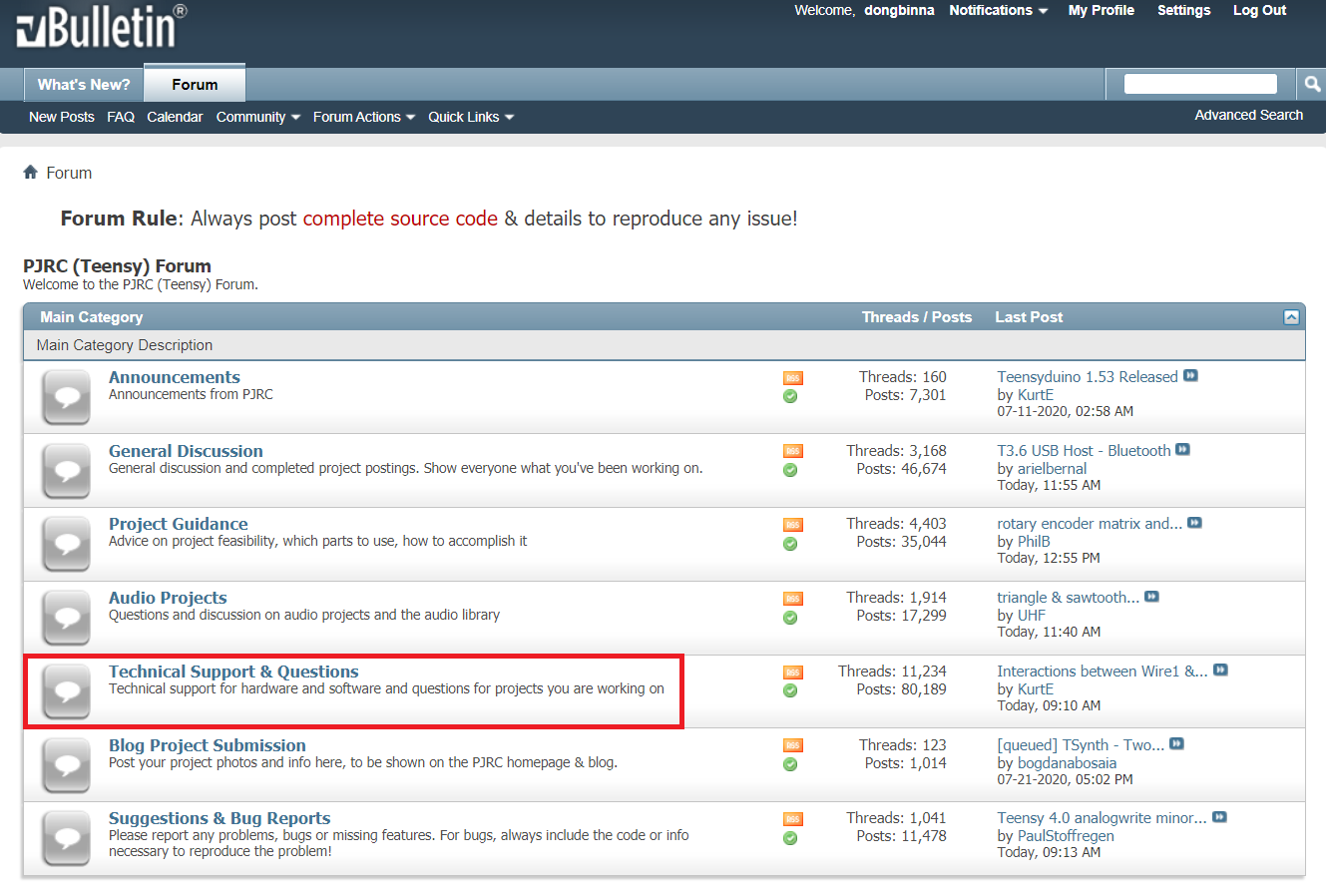Focus the search input field
This screenshot has width=1326, height=896.
1200,84
